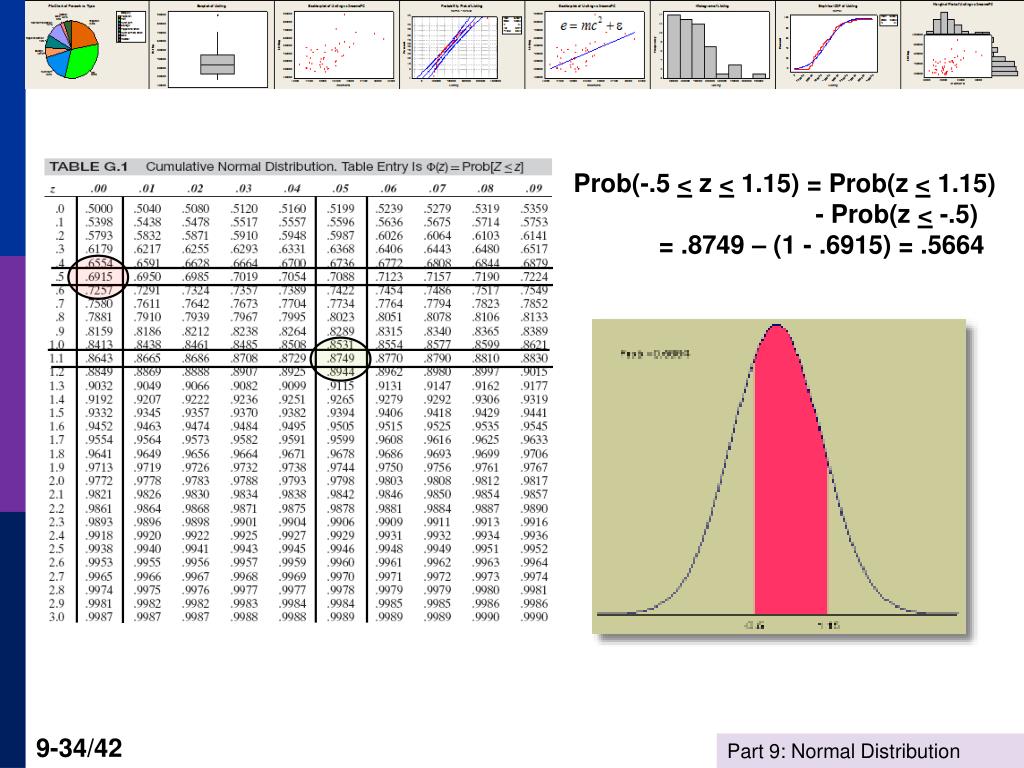Click the .09 column header
Image resolution: width=1024 pixels, height=768 pixels.
534,189
